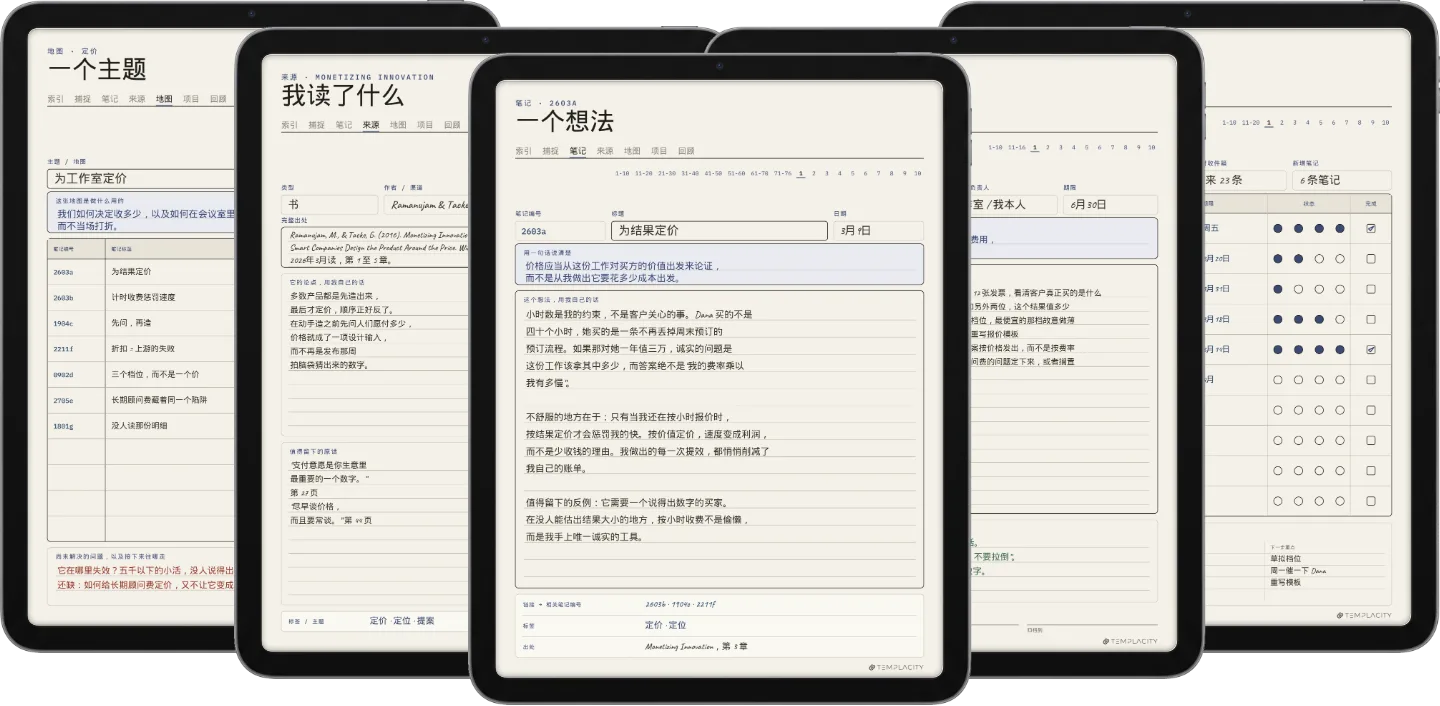The image size is (1440, 706).
Task: Edit the 标题 field 为结果定价 on center tablet
Action: [x=719, y=230]
